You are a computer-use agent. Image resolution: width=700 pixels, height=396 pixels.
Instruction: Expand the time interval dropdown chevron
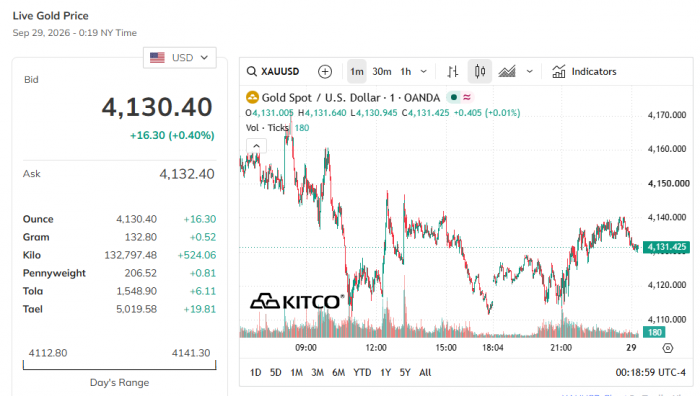pyautogui.click(x=424, y=71)
